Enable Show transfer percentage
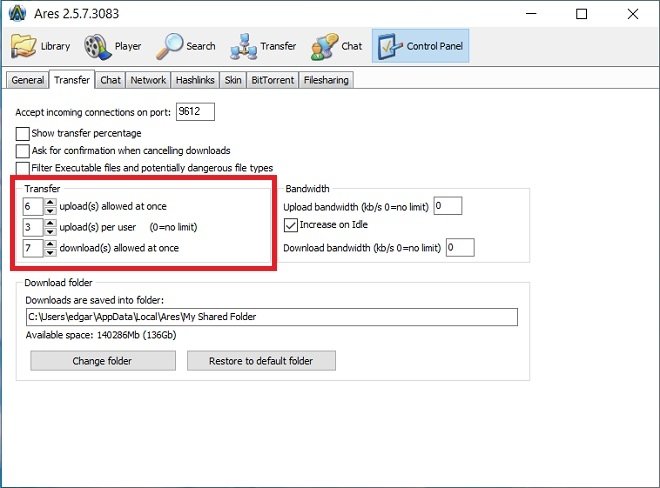Viewport: 660px width, 488px height. tap(22, 133)
